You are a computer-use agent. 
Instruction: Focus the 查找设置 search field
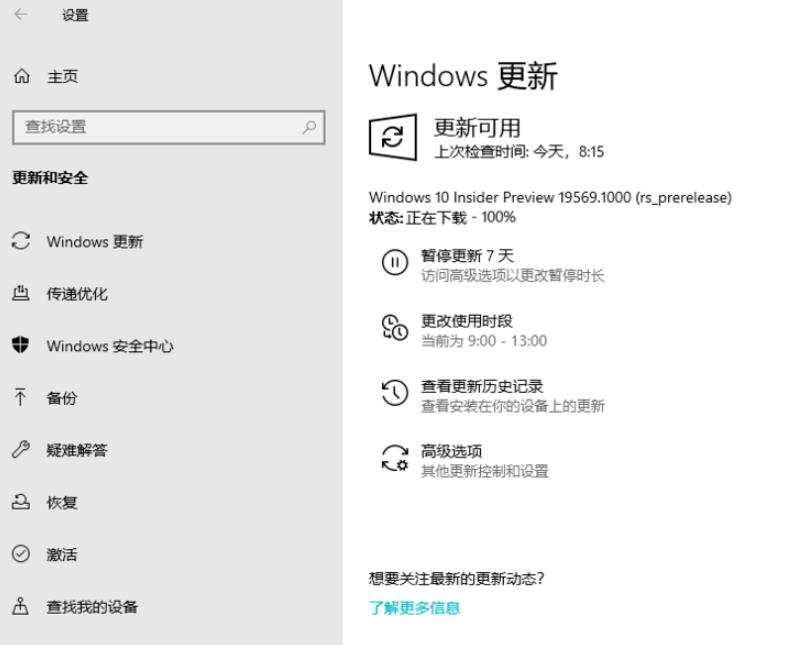pos(168,127)
